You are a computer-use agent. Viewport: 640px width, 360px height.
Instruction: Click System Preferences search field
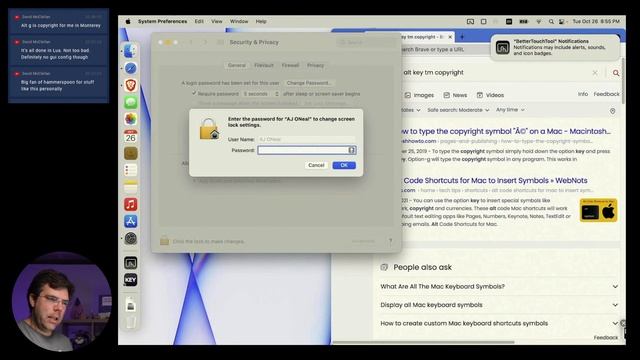pos(365,42)
